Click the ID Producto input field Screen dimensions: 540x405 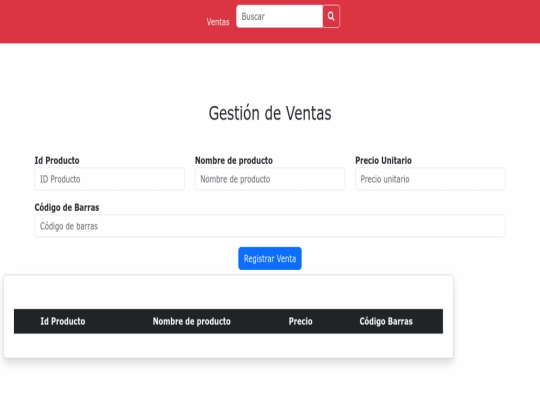click(110, 179)
